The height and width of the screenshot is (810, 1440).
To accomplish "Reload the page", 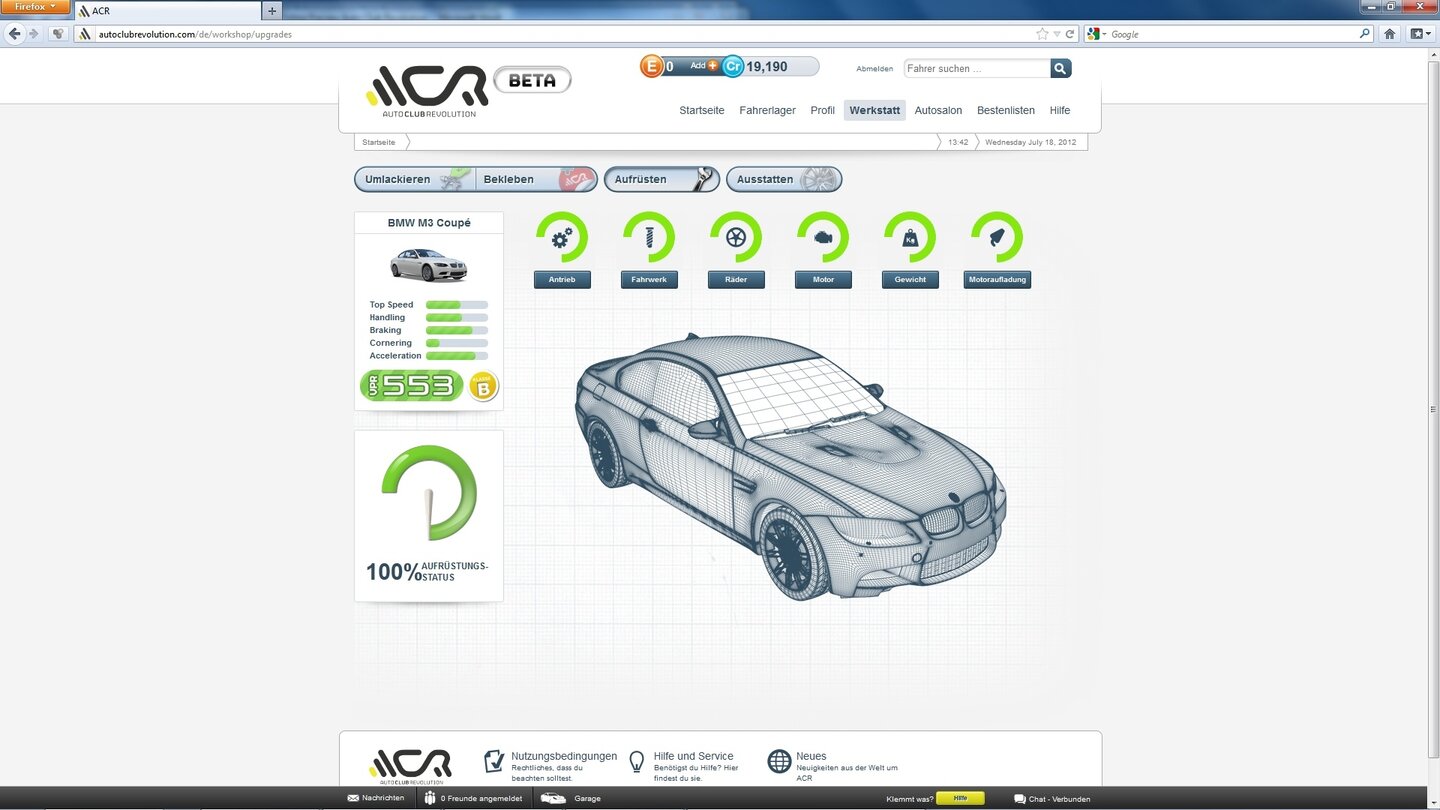I will pyautogui.click(x=1070, y=34).
